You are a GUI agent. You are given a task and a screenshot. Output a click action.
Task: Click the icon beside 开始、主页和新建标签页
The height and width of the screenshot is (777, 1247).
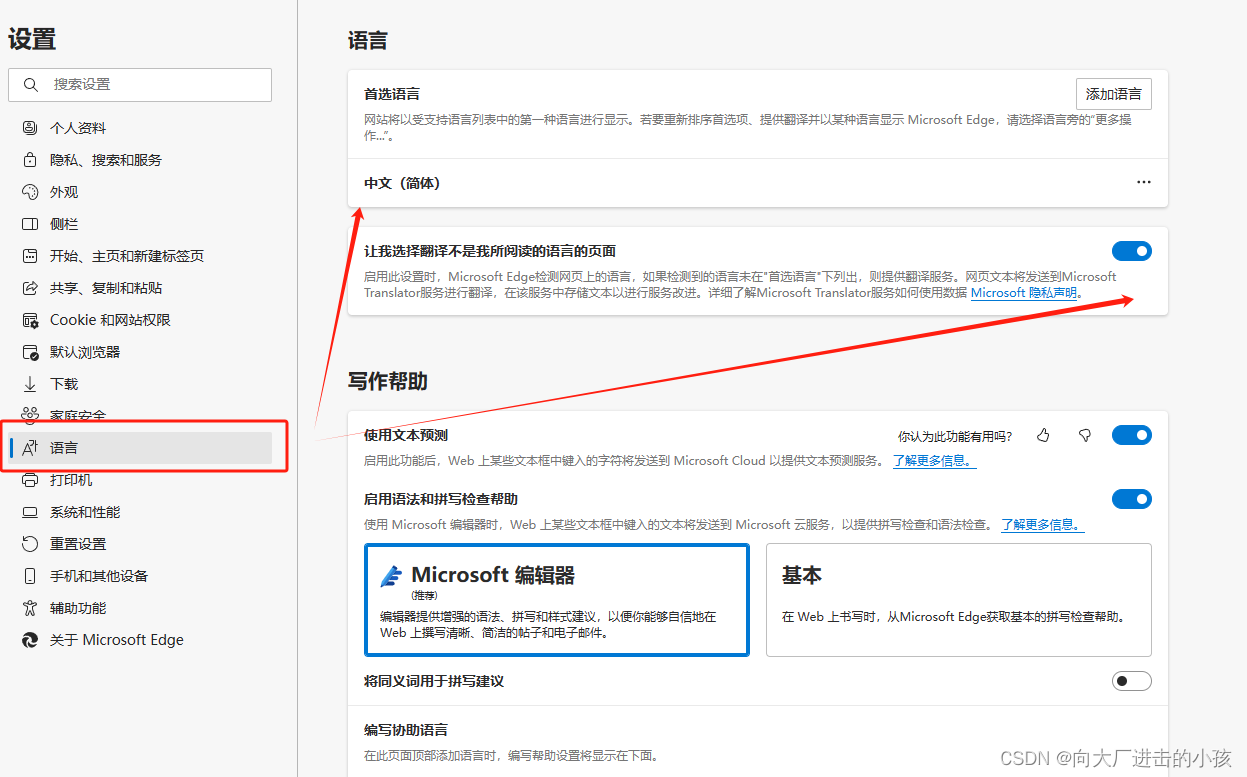(x=30, y=256)
